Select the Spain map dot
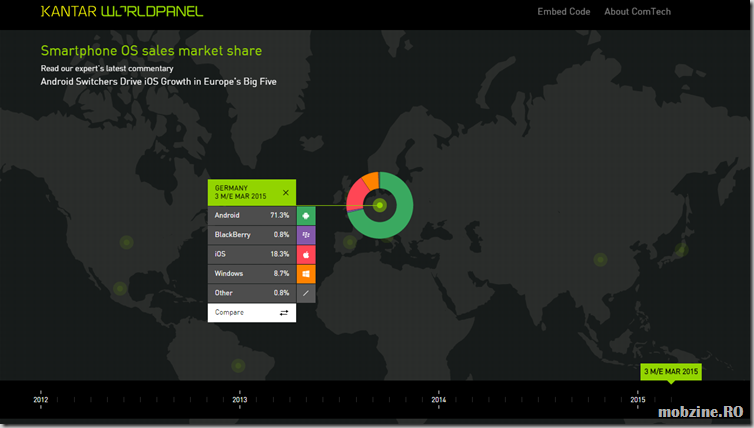The width and height of the screenshot is (754, 428). point(350,242)
